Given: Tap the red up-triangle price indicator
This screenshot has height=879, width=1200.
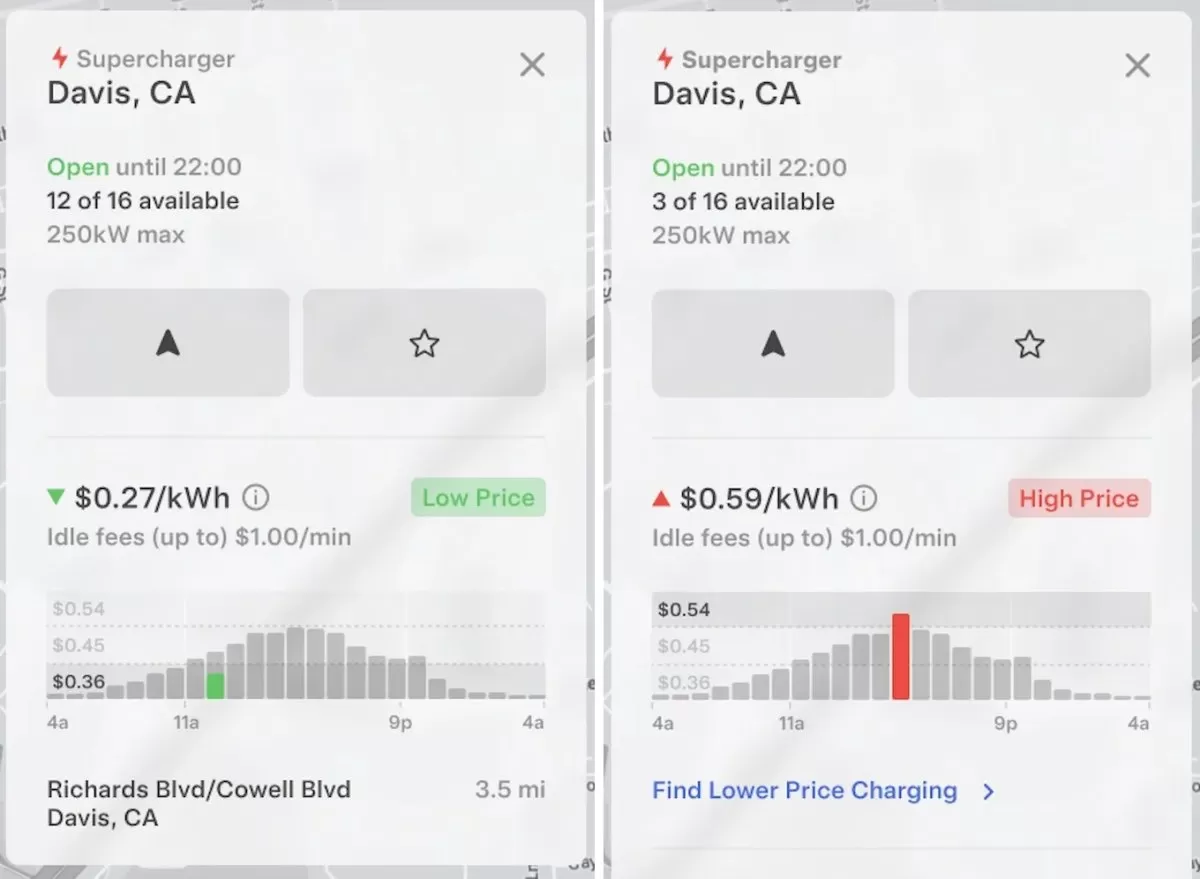Looking at the screenshot, I should (661, 498).
